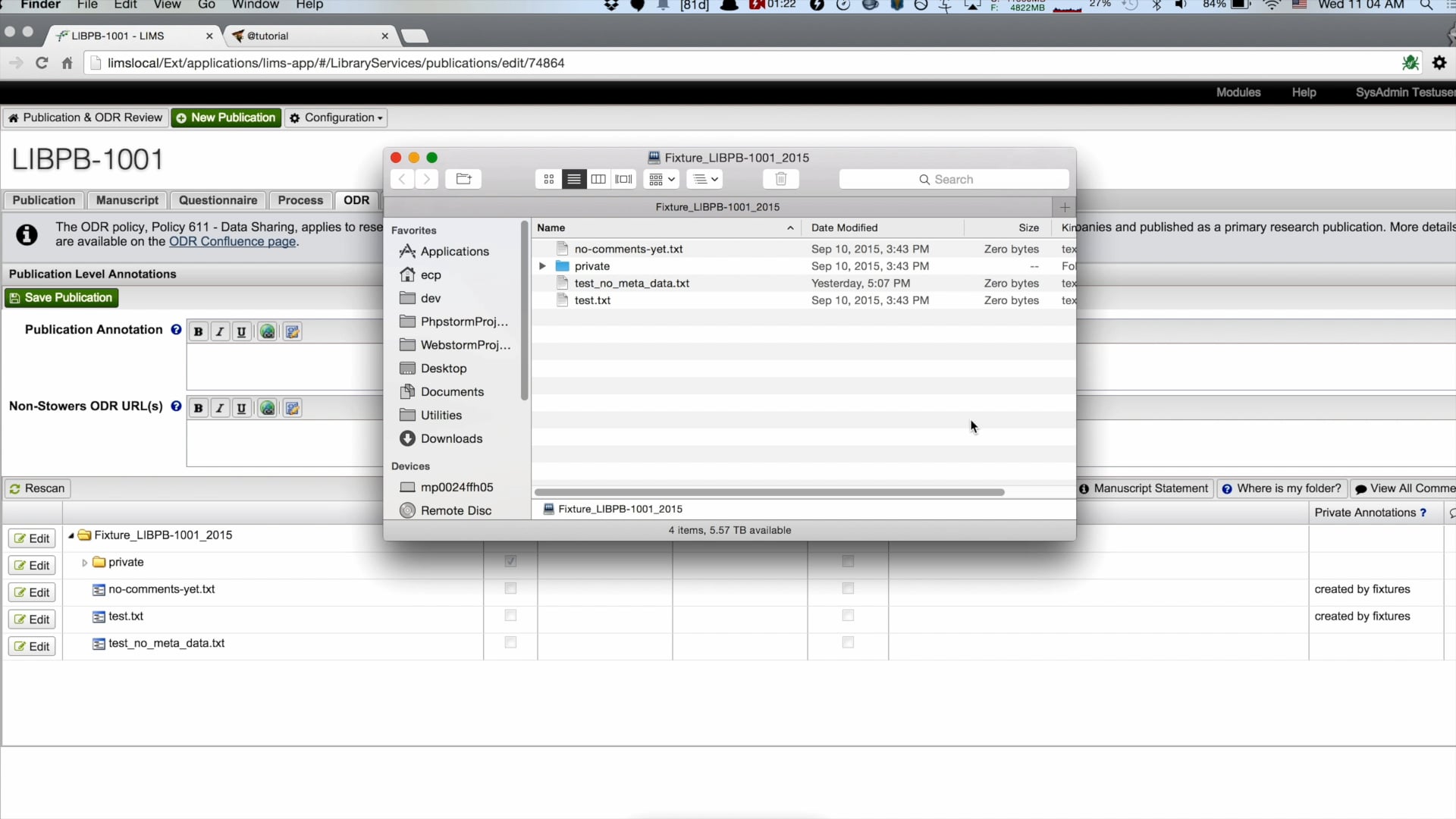
Task: Expand the private folder in Finder
Action: click(x=542, y=266)
